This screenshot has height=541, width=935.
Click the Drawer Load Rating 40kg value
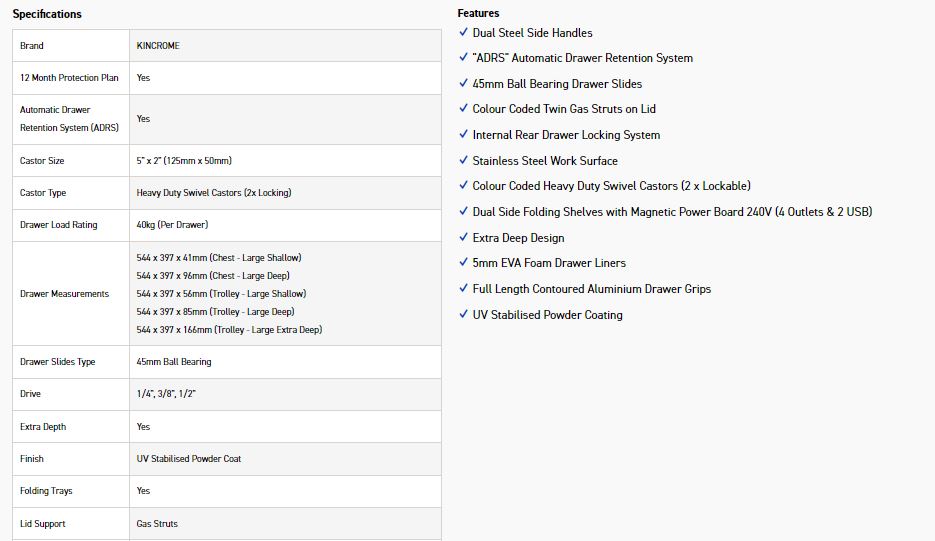click(x=172, y=225)
